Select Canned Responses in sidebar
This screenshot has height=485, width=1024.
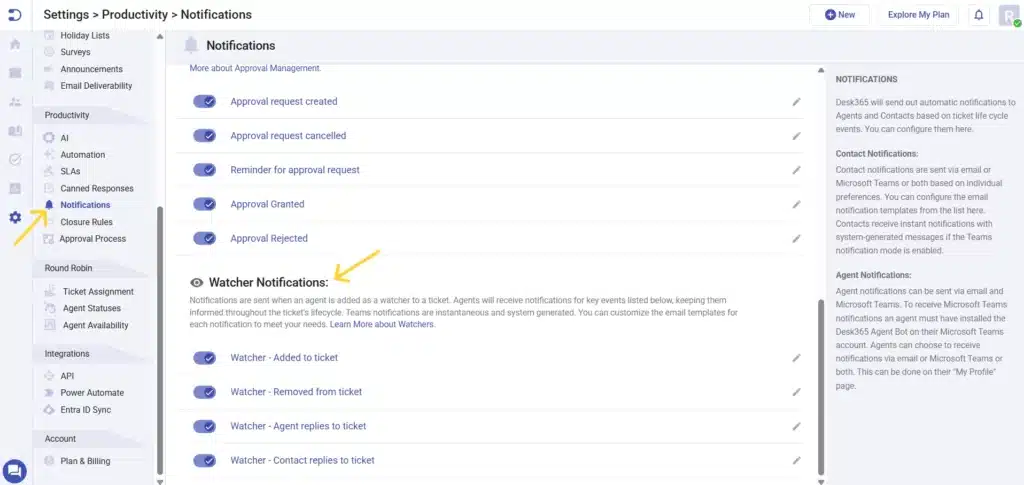pos(96,188)
